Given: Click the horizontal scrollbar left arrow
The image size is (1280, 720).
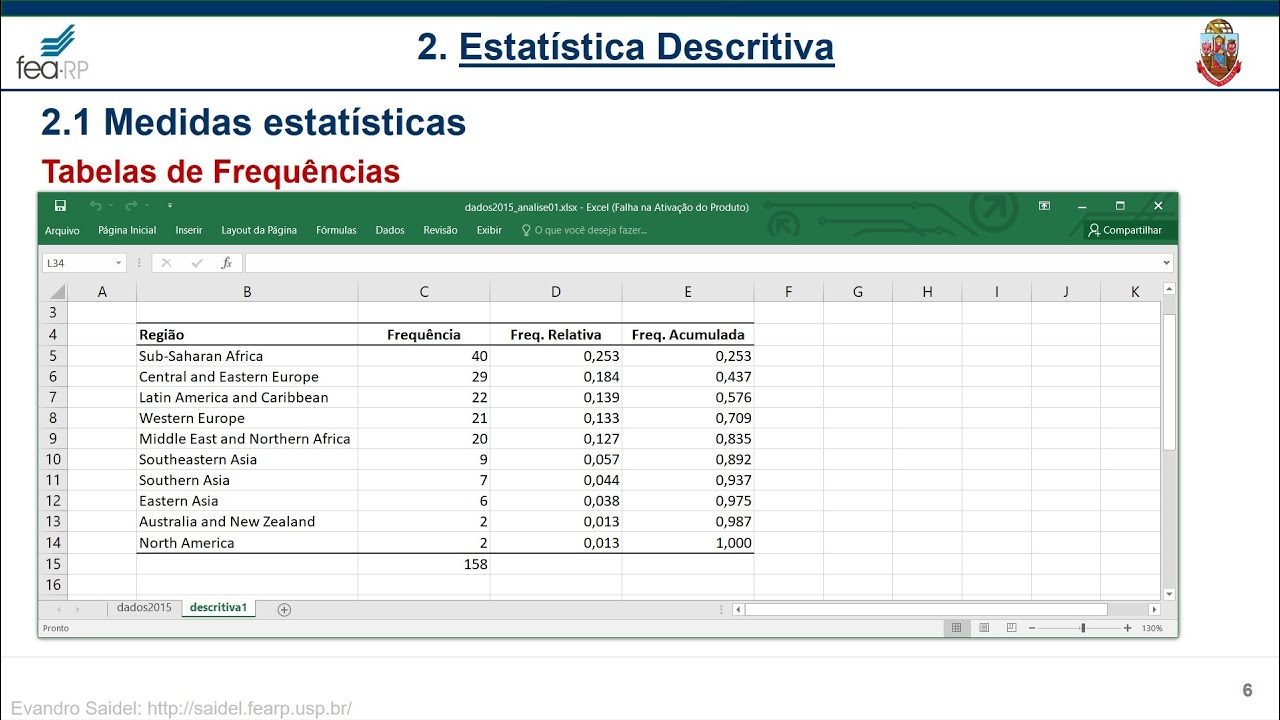Looking at the screenshot, I should 739,609.
